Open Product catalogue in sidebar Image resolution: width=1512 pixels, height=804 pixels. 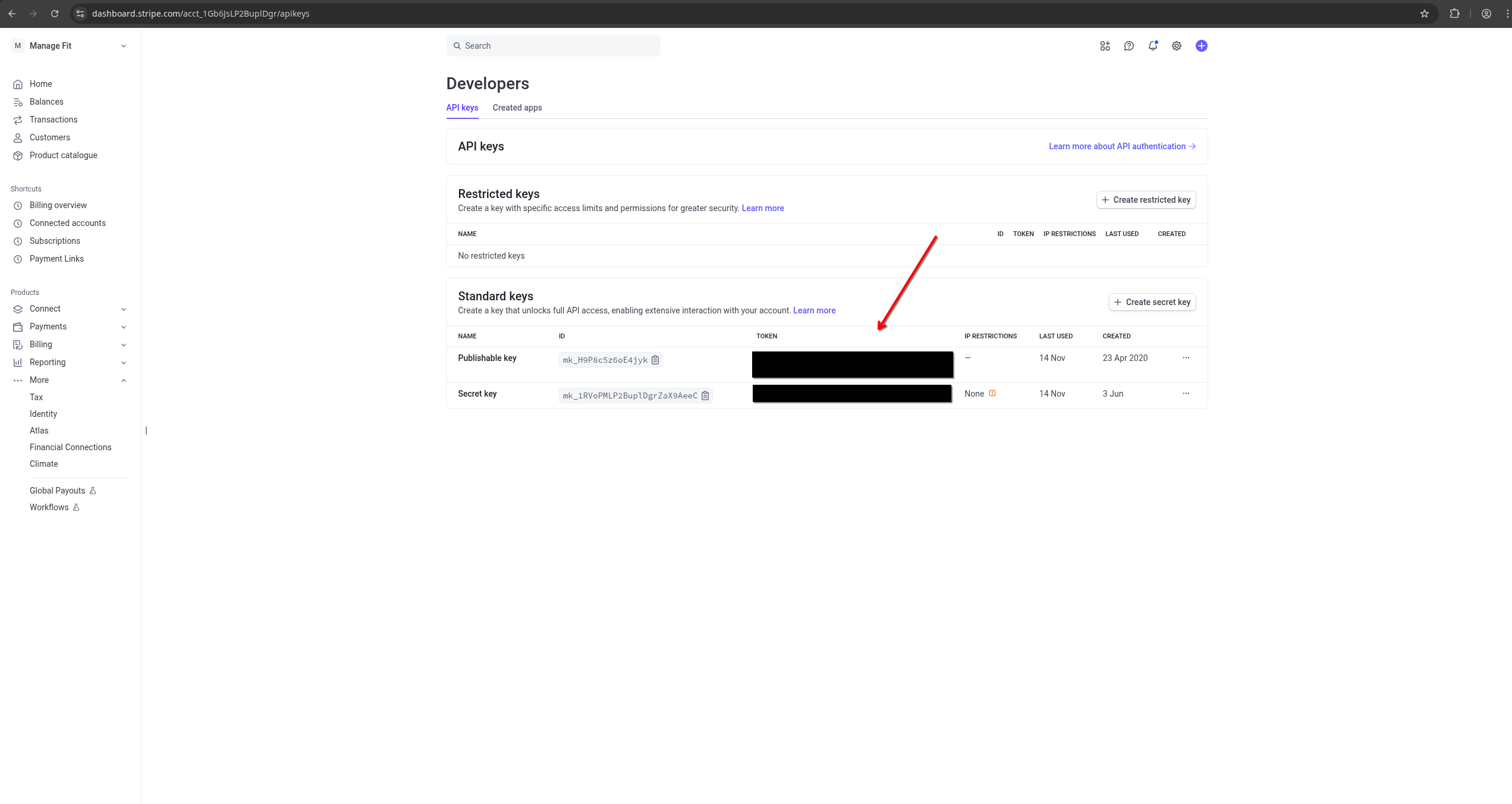tap(63, 155)
